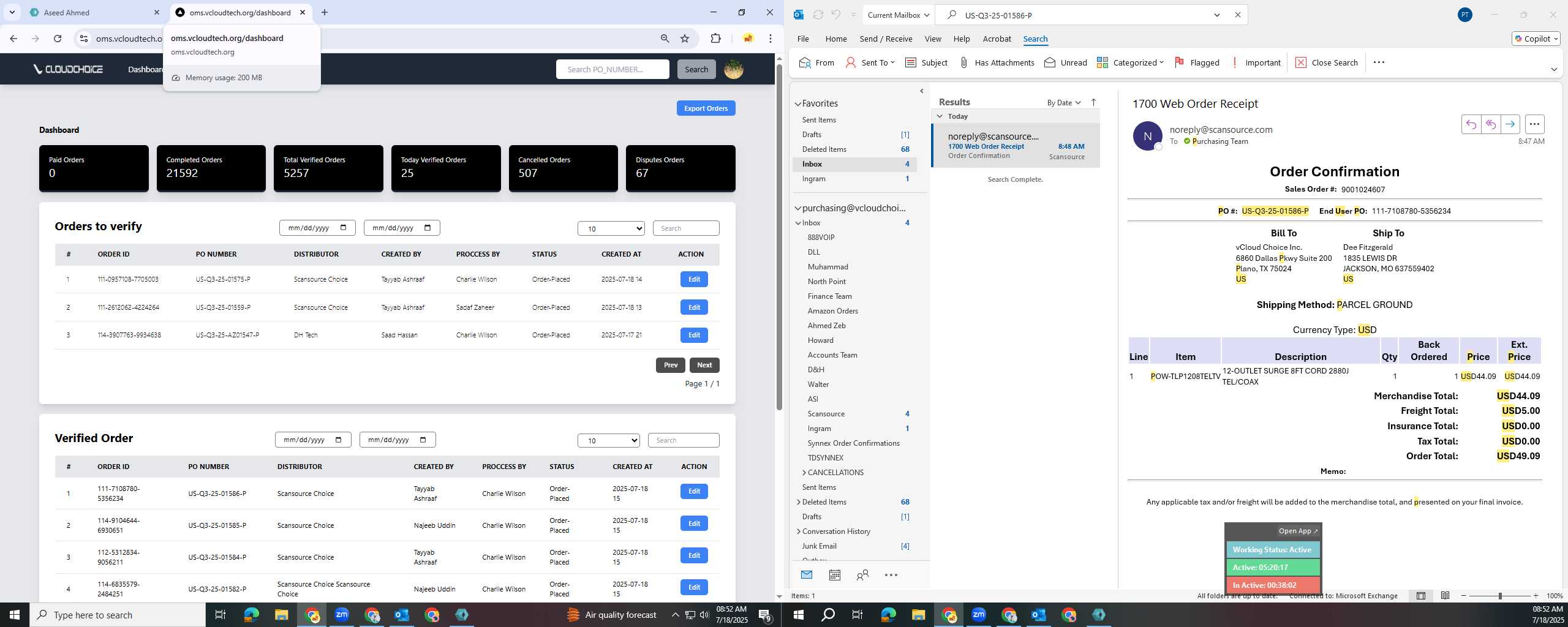Expand Outlook ribbon chevron
1568x627 pixels.
[1553, 69]
